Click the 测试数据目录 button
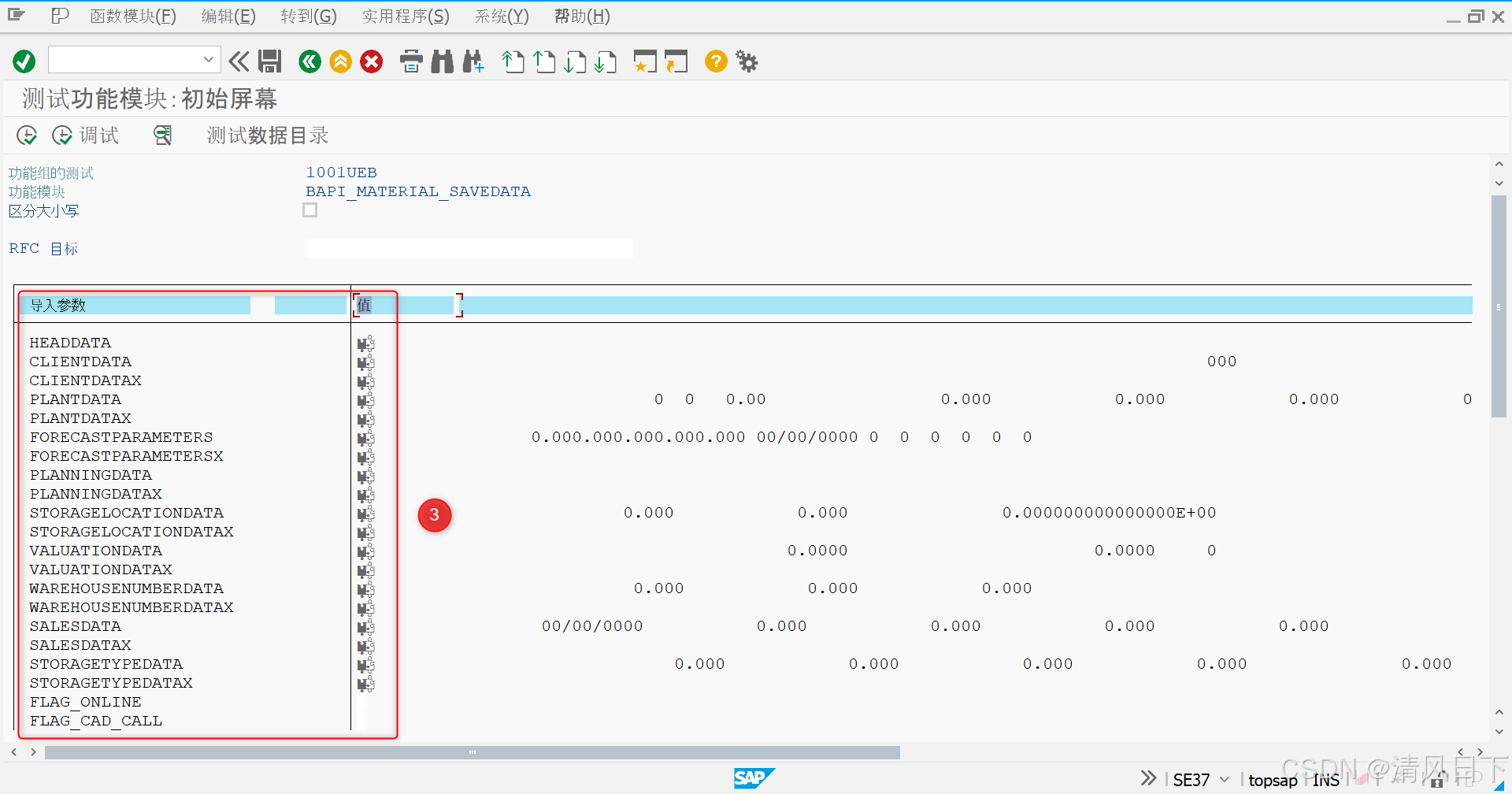 coord(266,135)
